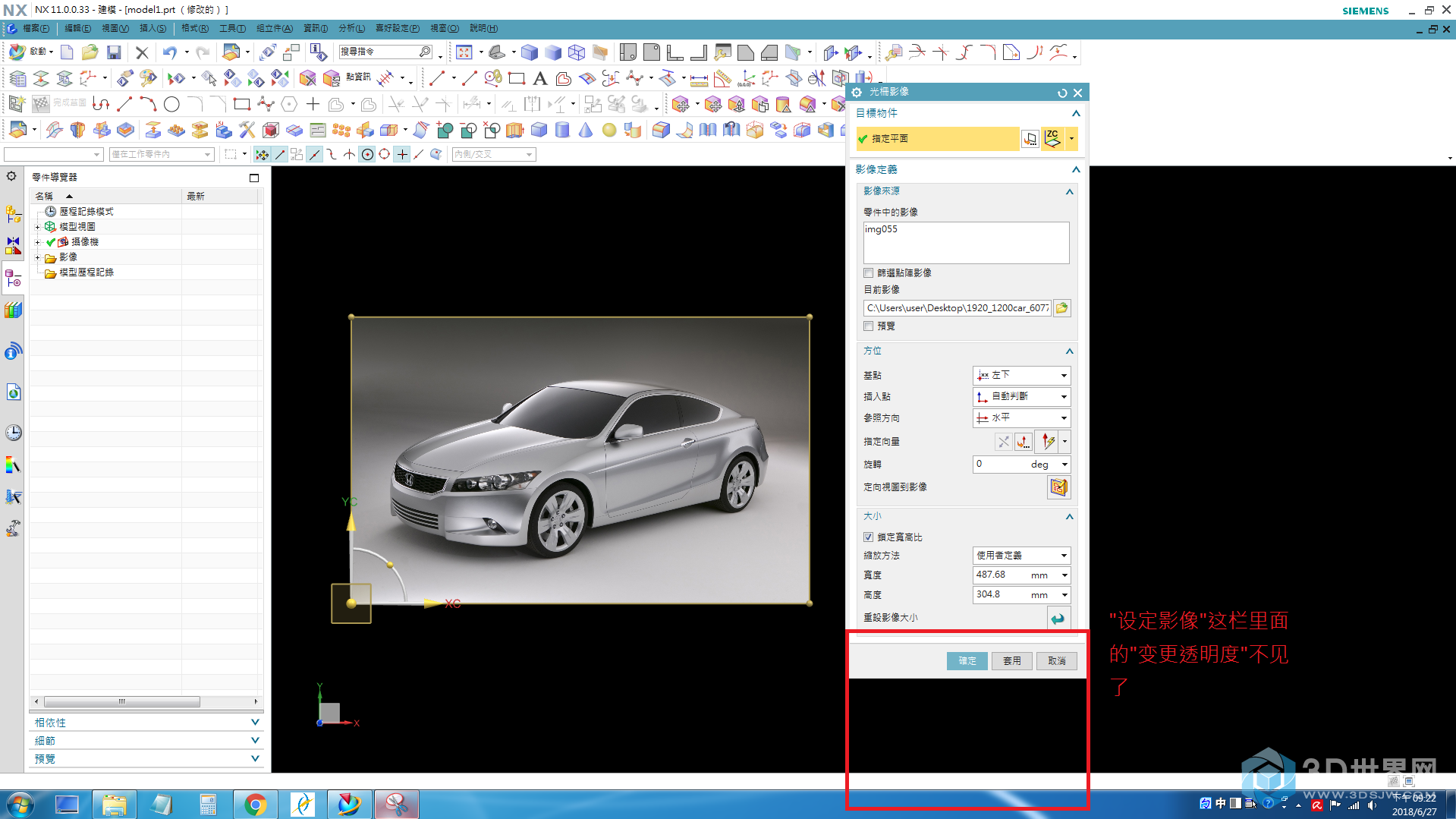Click the reset dialog icon in 光柵影像
The width and height of the screenshot is (1456, 819).
(1062, 93)
